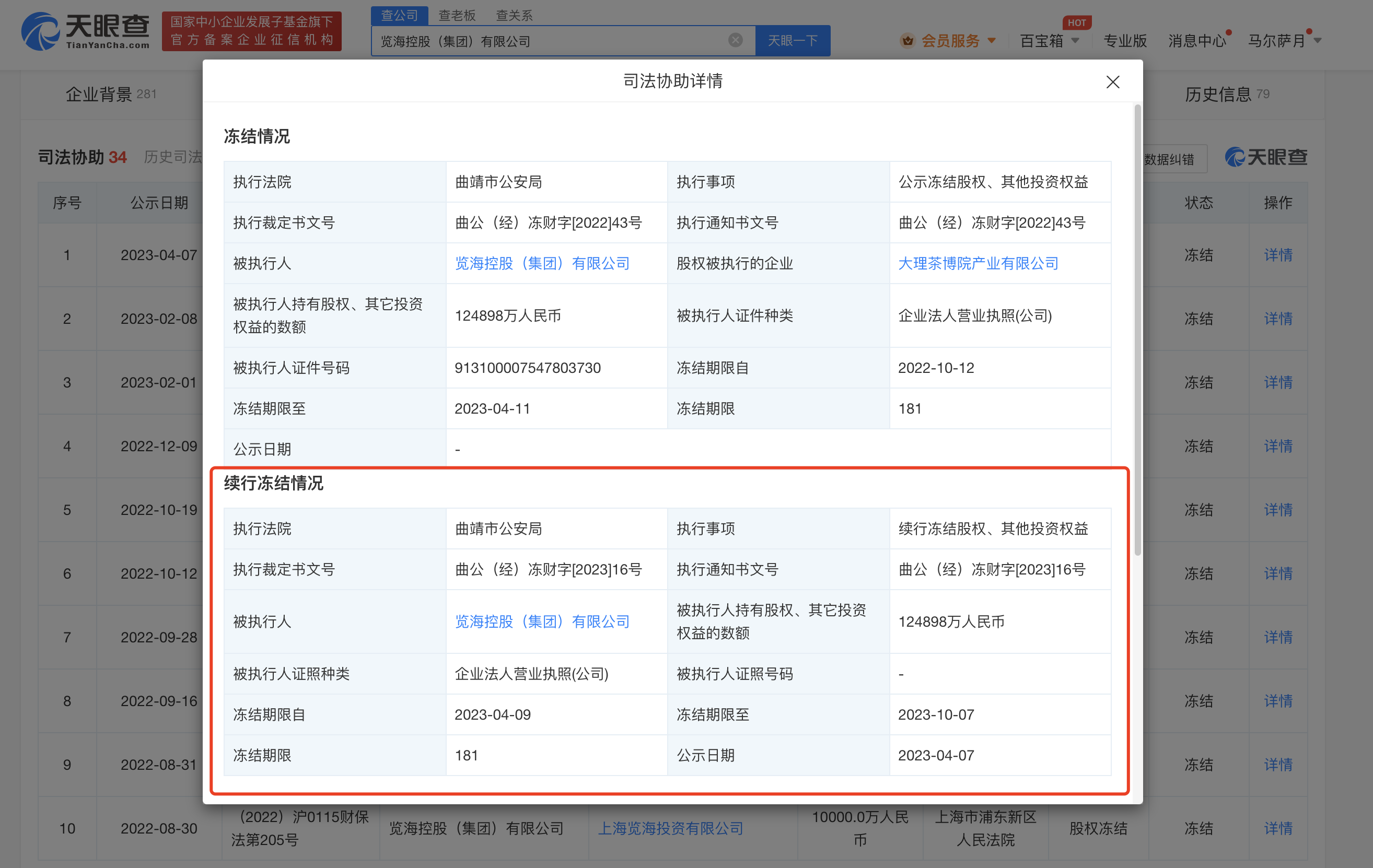The image size is (1373, 868).
Task: Click the 天眼一下 search button
Action: [x=793, y=40]
